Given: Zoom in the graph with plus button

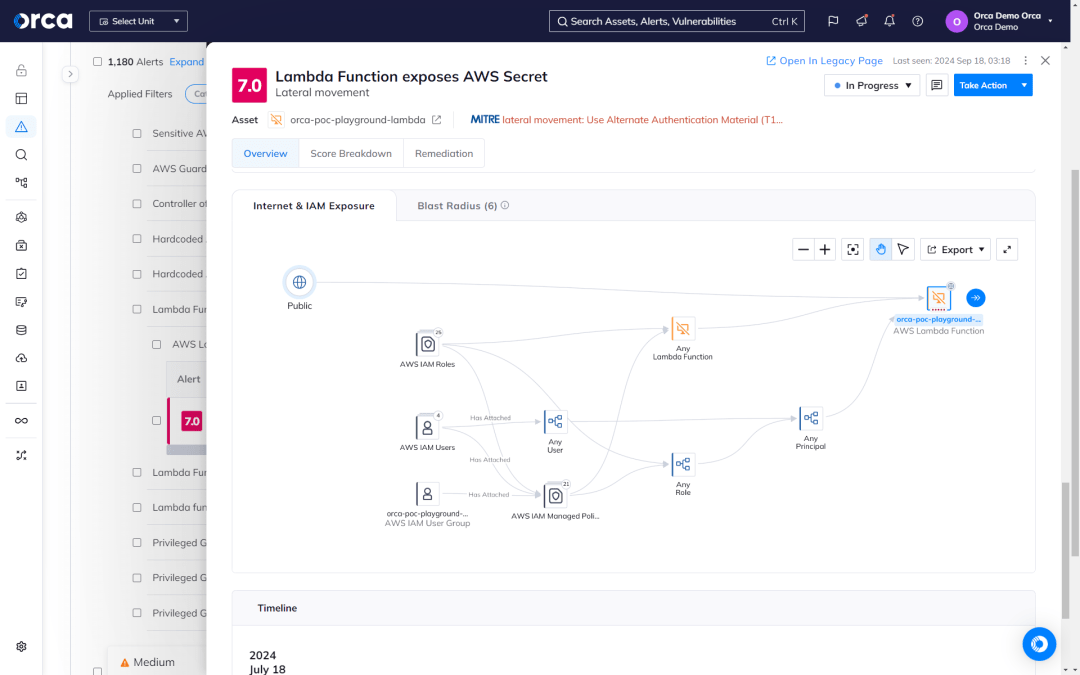Looking at the screenshot, I should click(824, 249).
